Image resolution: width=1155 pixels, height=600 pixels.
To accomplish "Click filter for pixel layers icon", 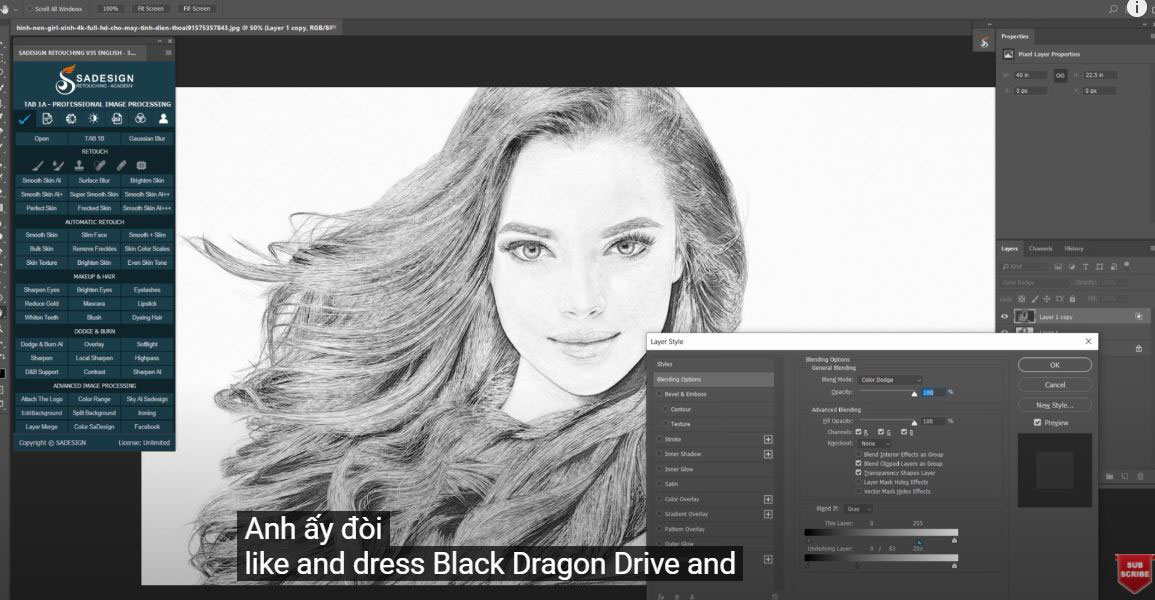I will pyautogui.click(x=1058, y=267).
